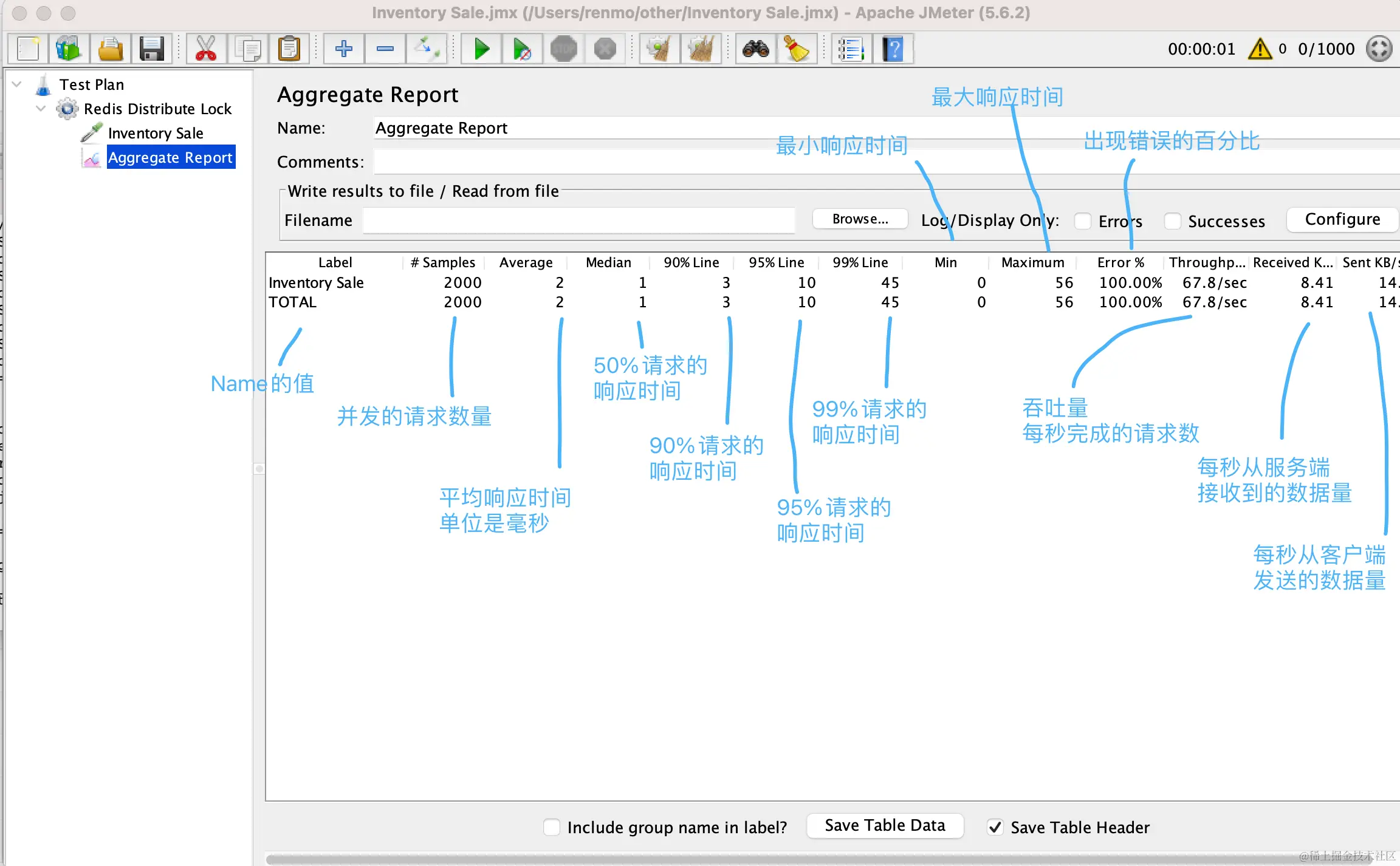Clear all results with double broom icon
The width and height of the screenshot is (1400, 866).
click(x=701, y=49)
